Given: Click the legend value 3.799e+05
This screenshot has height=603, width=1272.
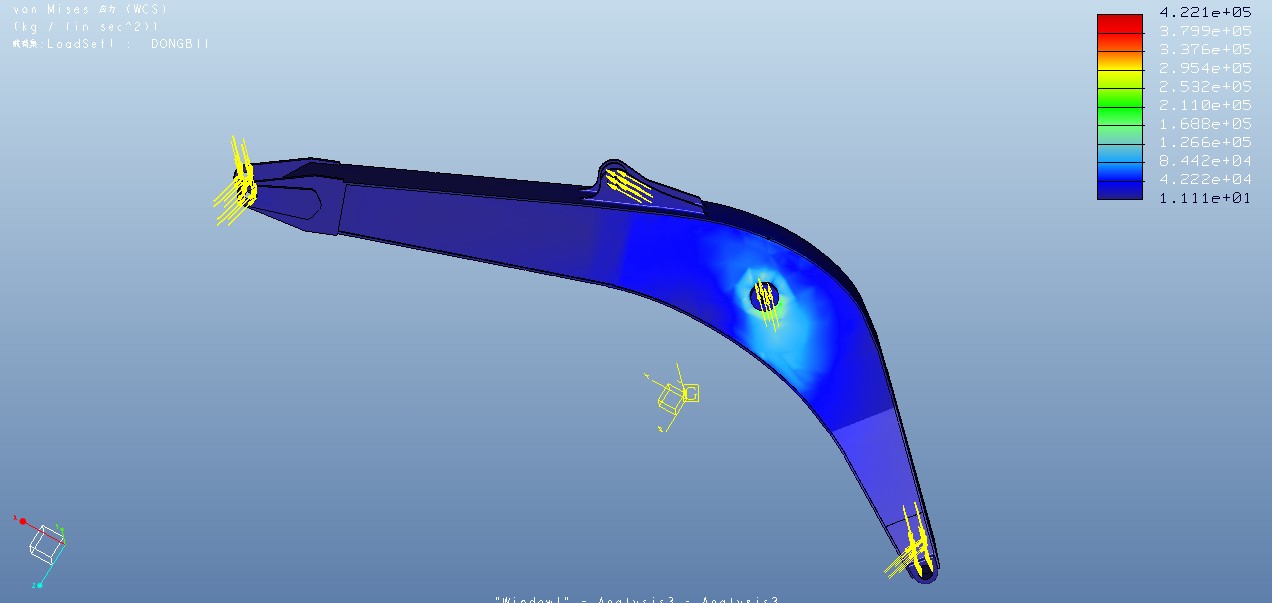Looking at the screenshot, I should (x=1205, y=31).
